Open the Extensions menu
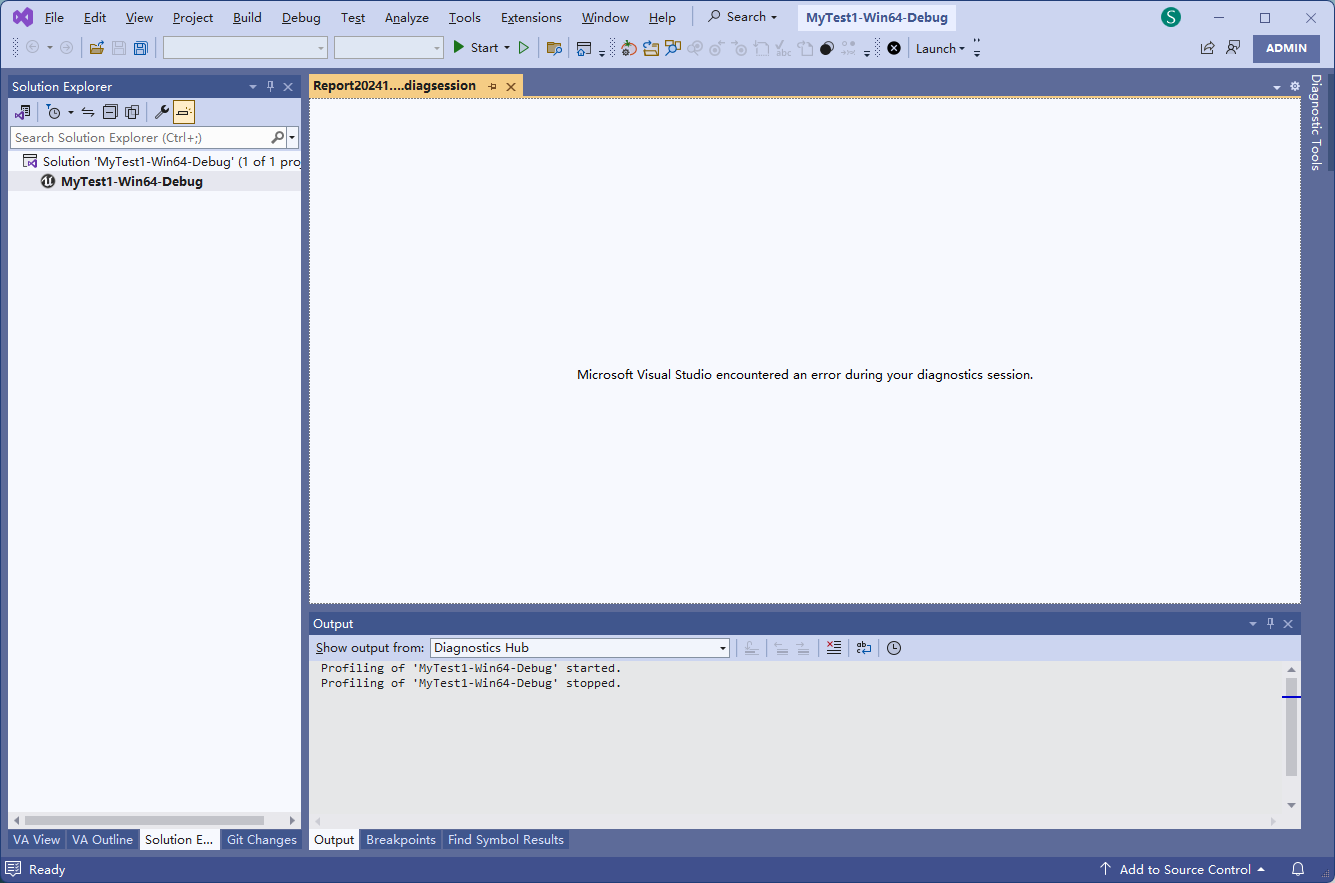This screenshot has width=1335, height=883. point(531,18)
